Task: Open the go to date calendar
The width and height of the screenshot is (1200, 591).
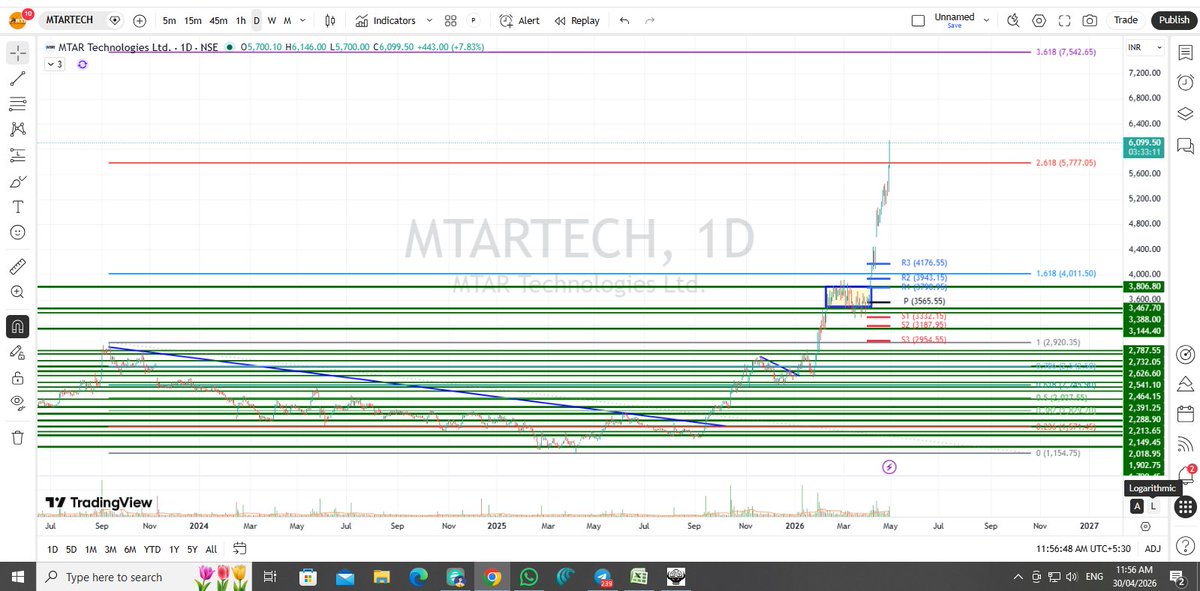Action: (x=240, y=549)
